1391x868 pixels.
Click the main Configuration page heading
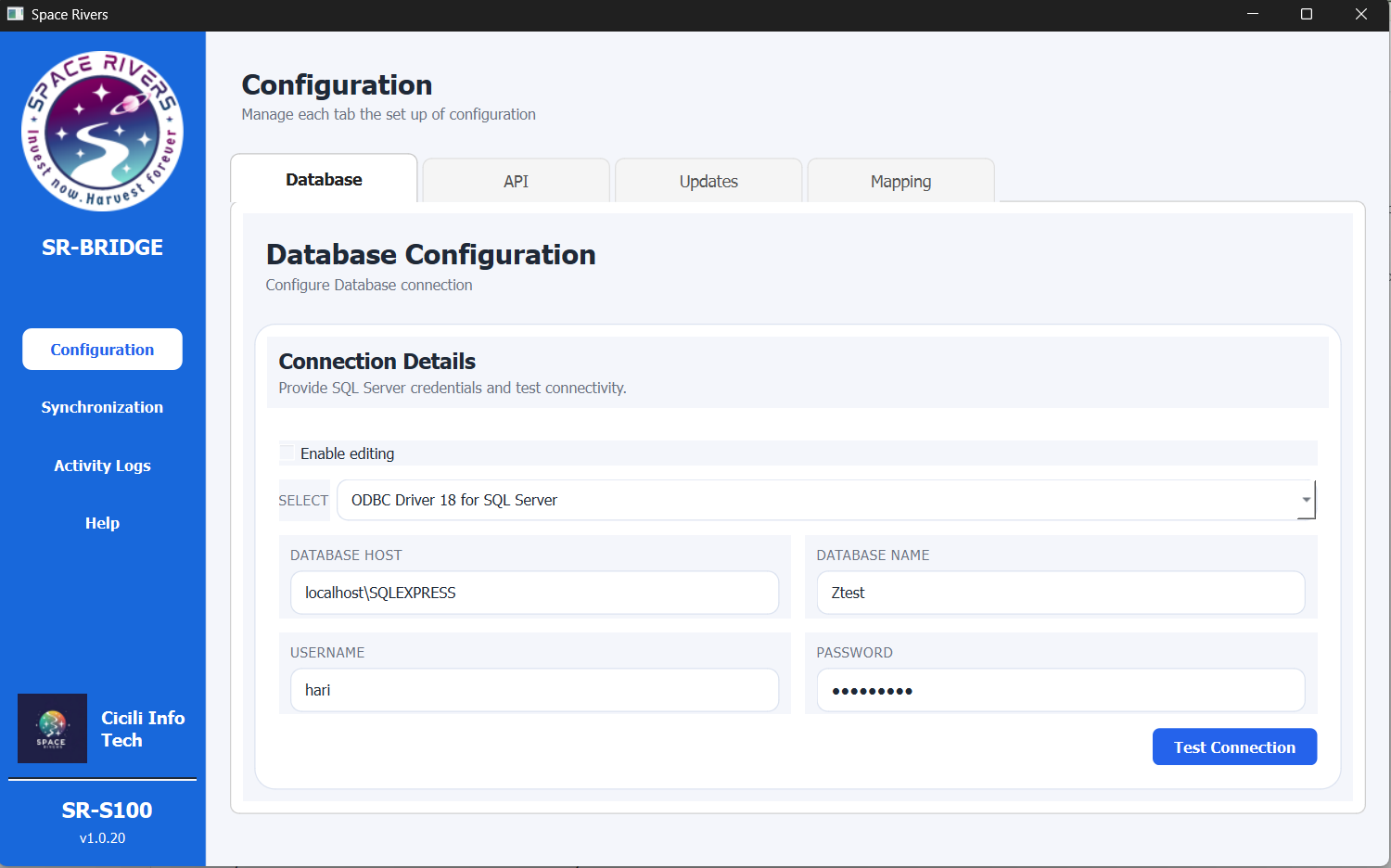click(x=337, y=84)
